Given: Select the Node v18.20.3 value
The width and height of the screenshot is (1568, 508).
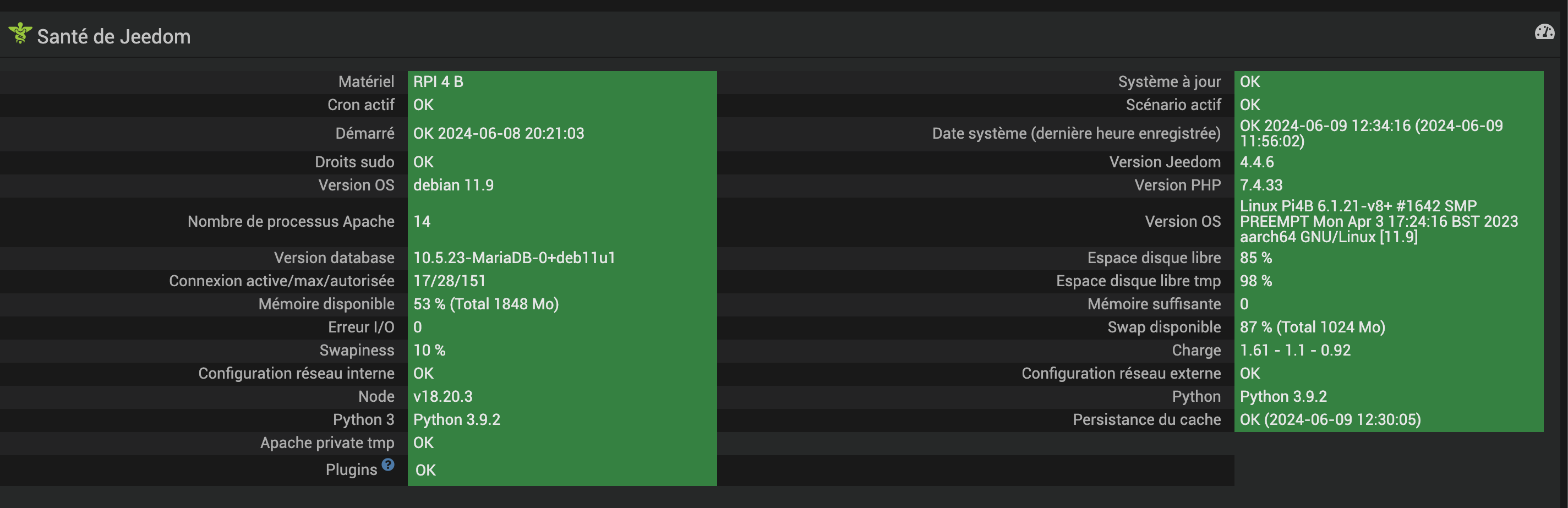Looking at the screenshot, I should [442, 397].
